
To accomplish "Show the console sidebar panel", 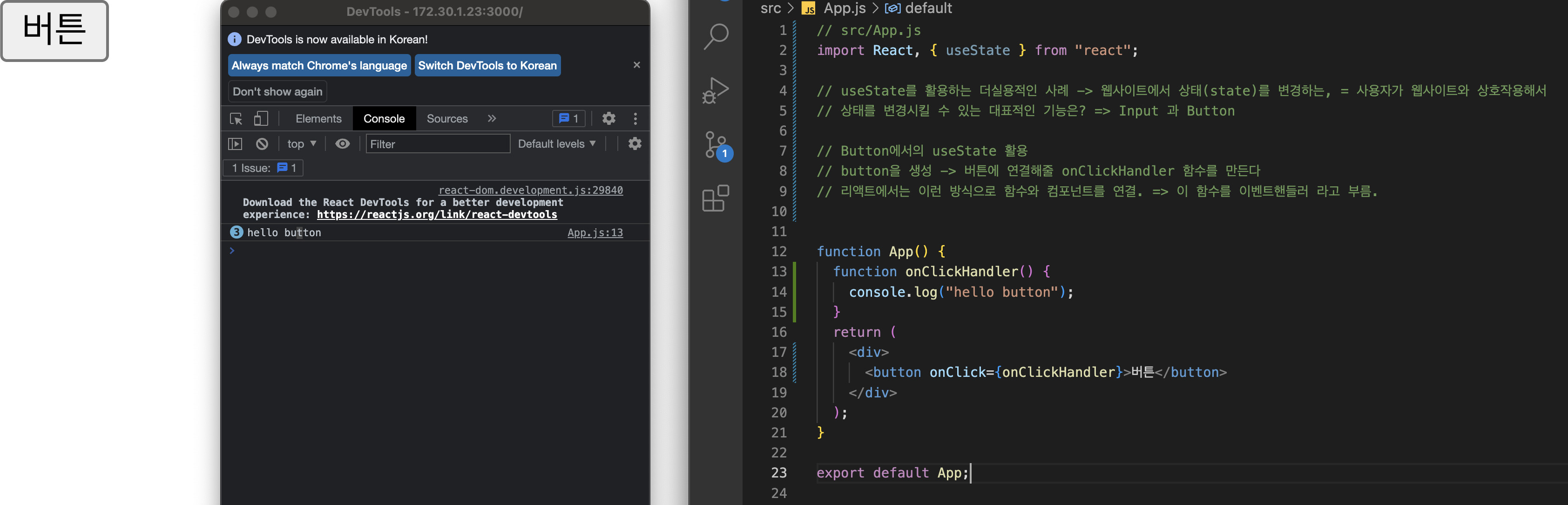I will [x=235, y=144].
